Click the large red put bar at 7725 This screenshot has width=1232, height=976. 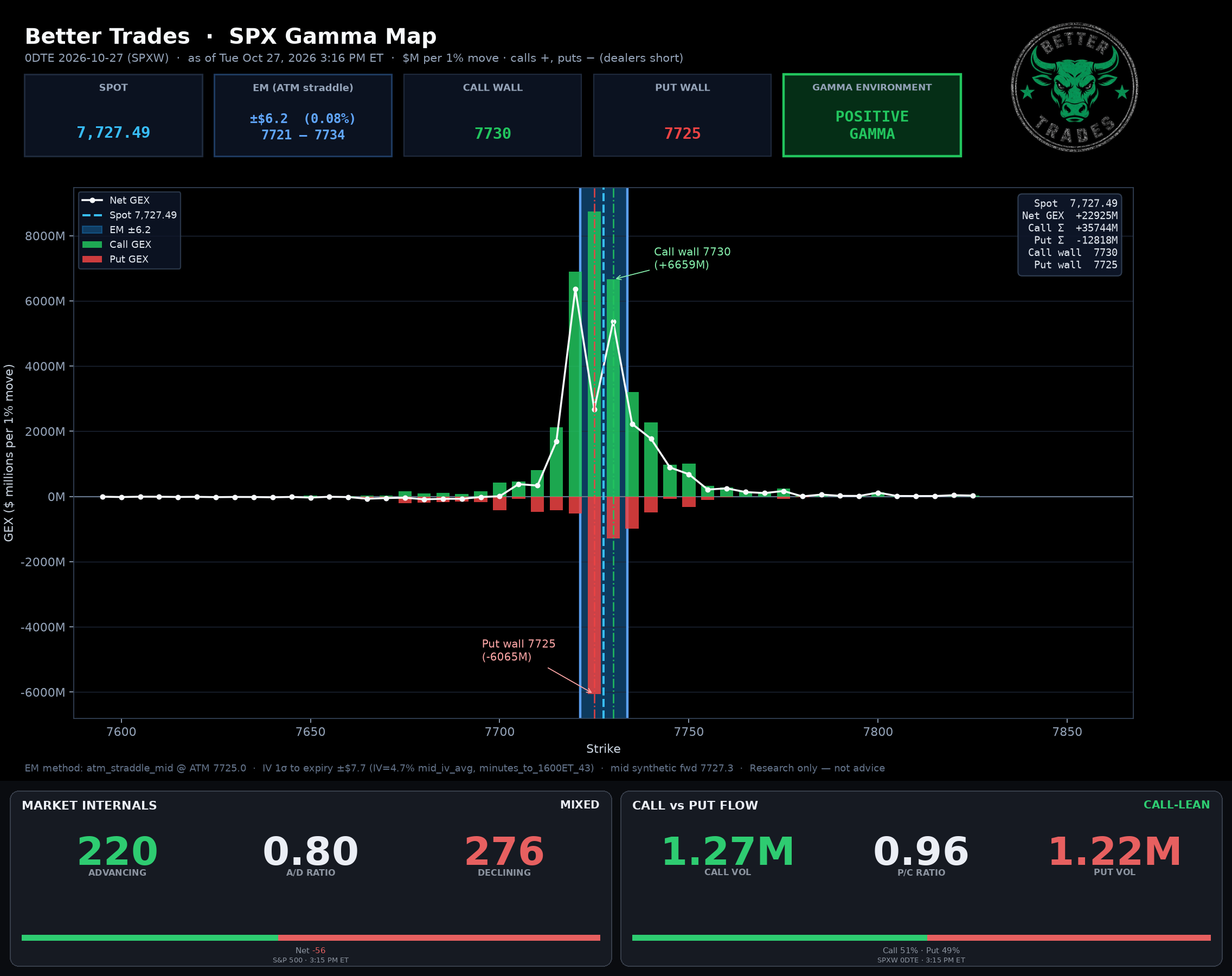point(594,595)
